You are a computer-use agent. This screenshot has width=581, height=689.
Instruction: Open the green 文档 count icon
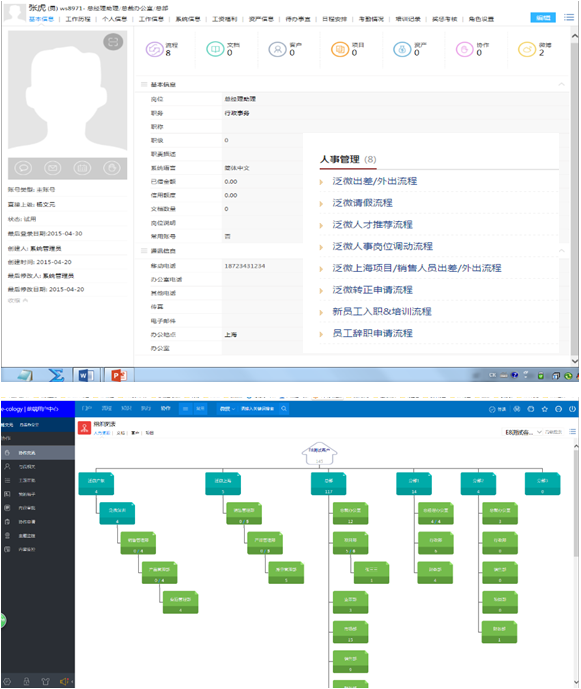215,49
